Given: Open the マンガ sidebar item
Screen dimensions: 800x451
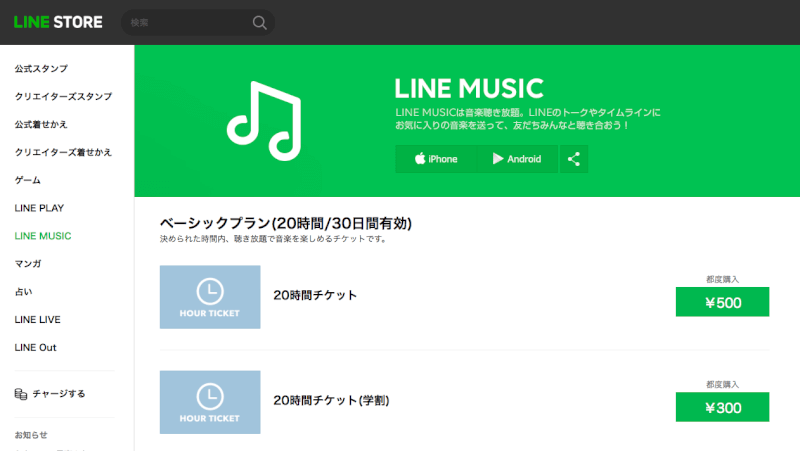Looking at the screenshot, I should coord(28,264).
